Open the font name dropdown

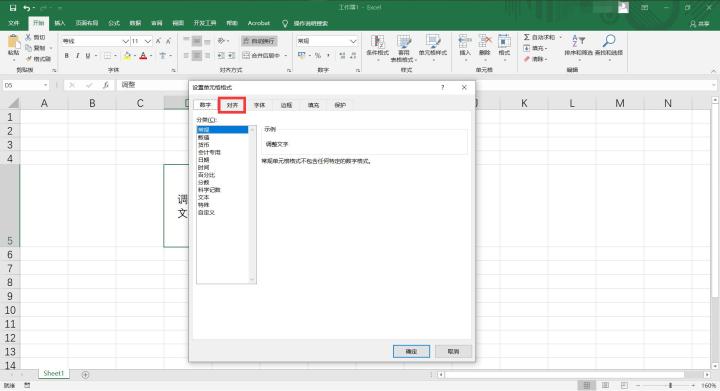tap(125, 41)
